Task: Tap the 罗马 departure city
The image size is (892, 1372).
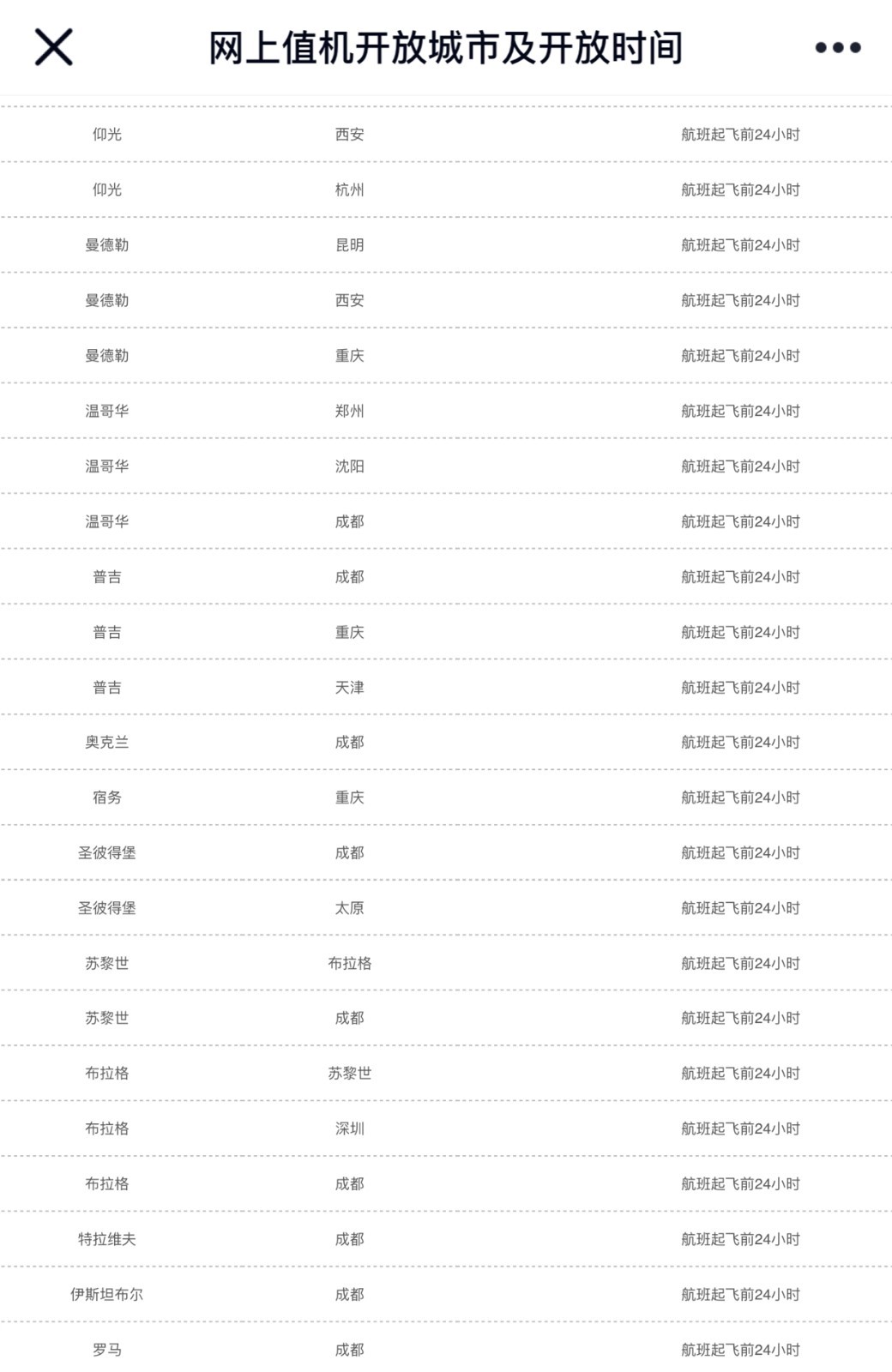Action: tap(106, 1350)
